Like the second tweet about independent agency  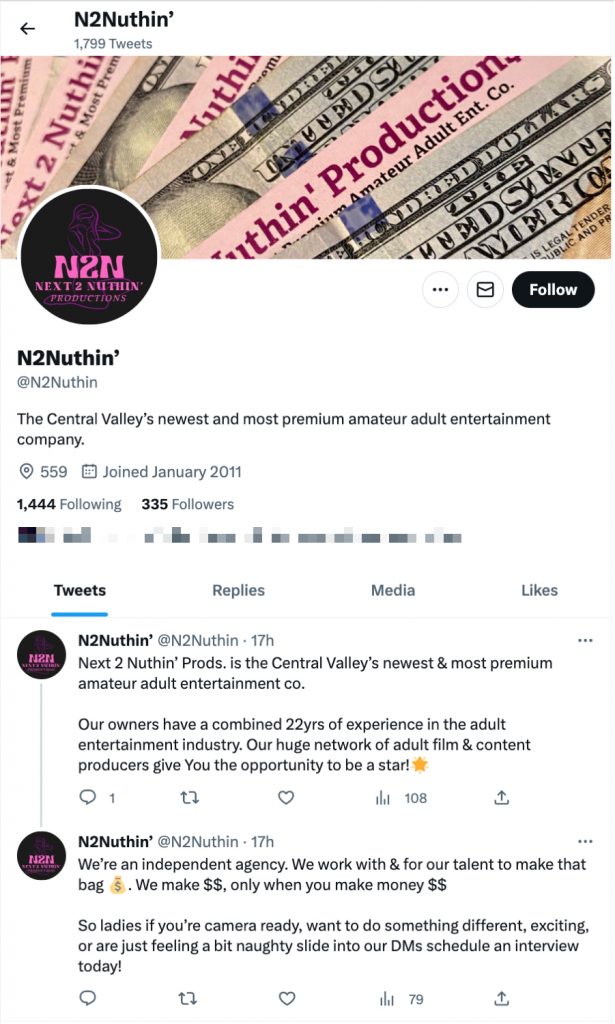286,997
